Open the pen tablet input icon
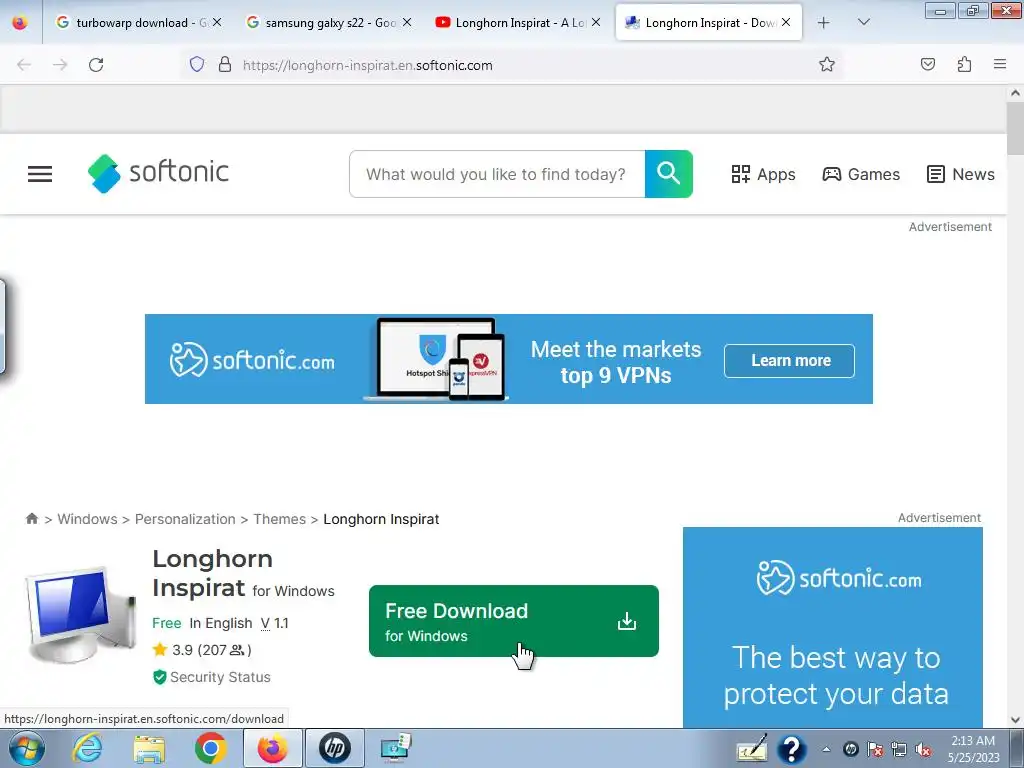Image resolution: width=1024 pixels, height=768 pixels. click(x=752, y=749)
